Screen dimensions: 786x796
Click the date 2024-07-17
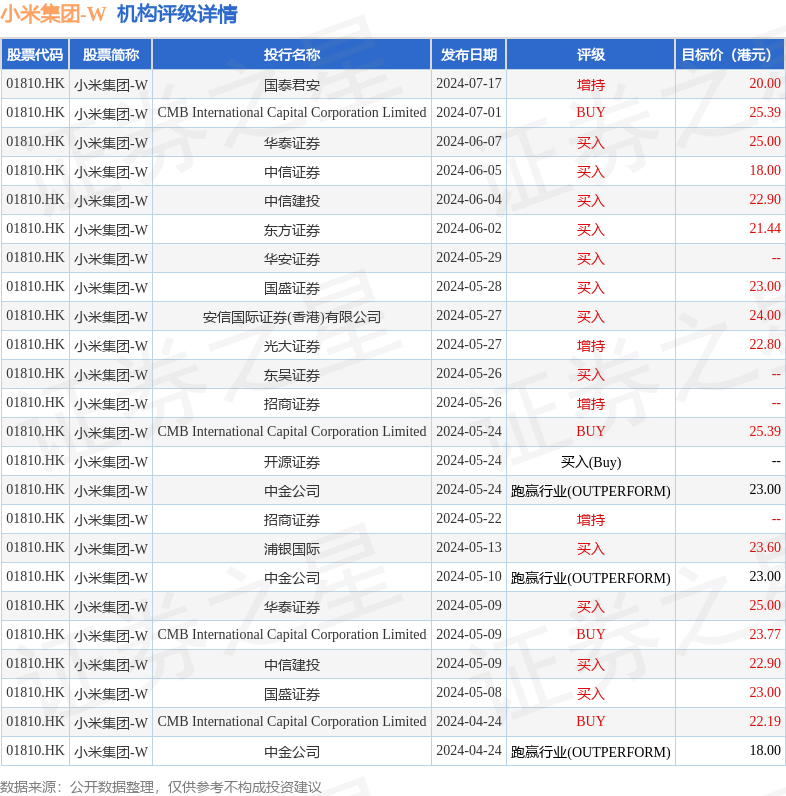pyautogui.click(x=469, y=83)
